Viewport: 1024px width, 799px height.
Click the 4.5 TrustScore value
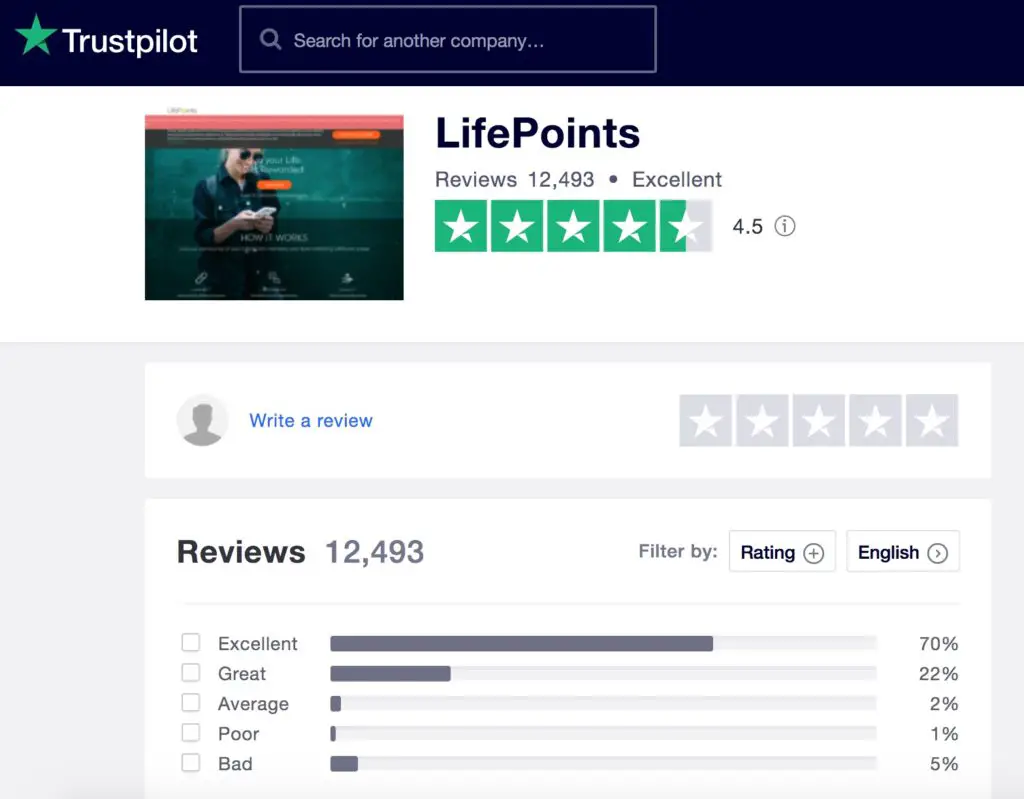[748, 227]
